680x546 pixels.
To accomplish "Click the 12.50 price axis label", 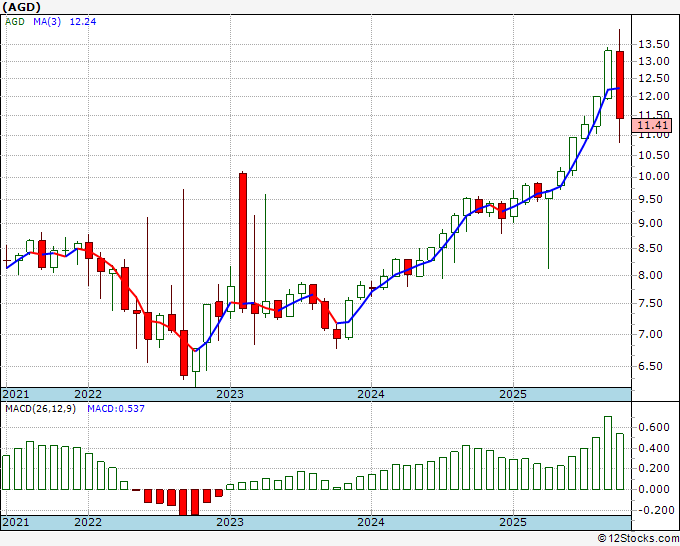I will tap(654, 78).
